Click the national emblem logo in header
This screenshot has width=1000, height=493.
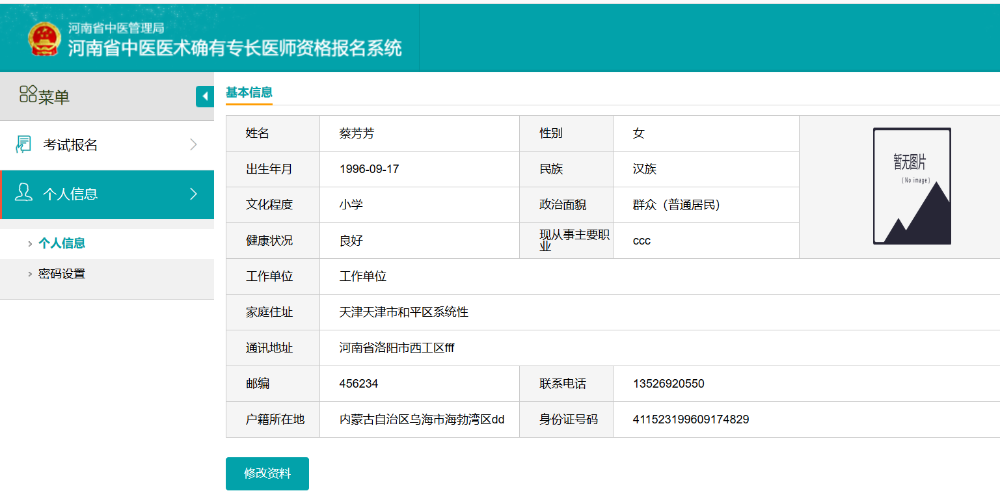click(44, 38)
